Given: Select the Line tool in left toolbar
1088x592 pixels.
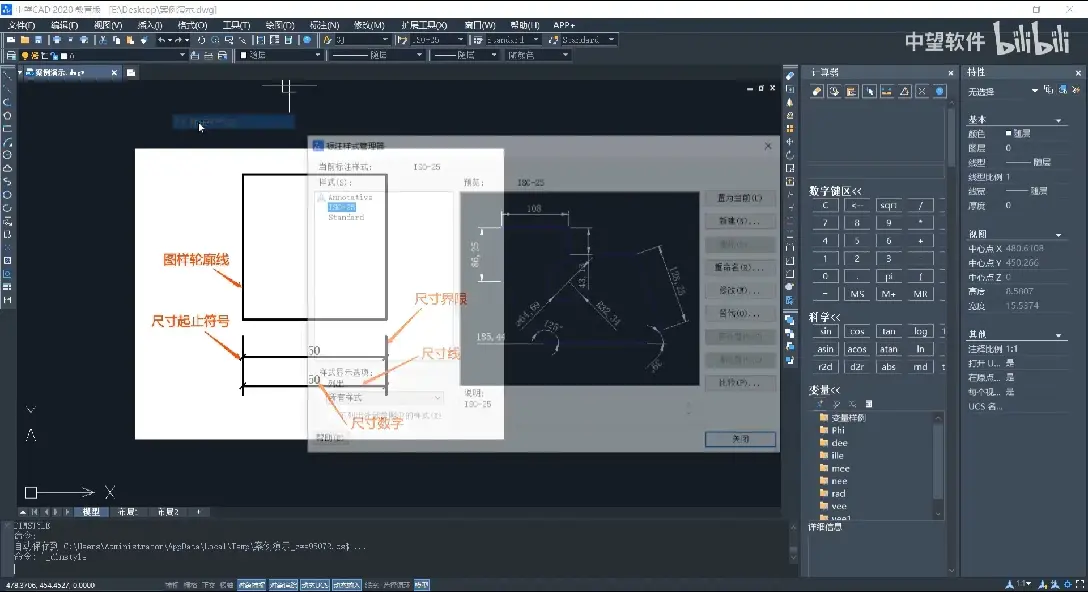Looking at the screenshot, I should 7,76.
